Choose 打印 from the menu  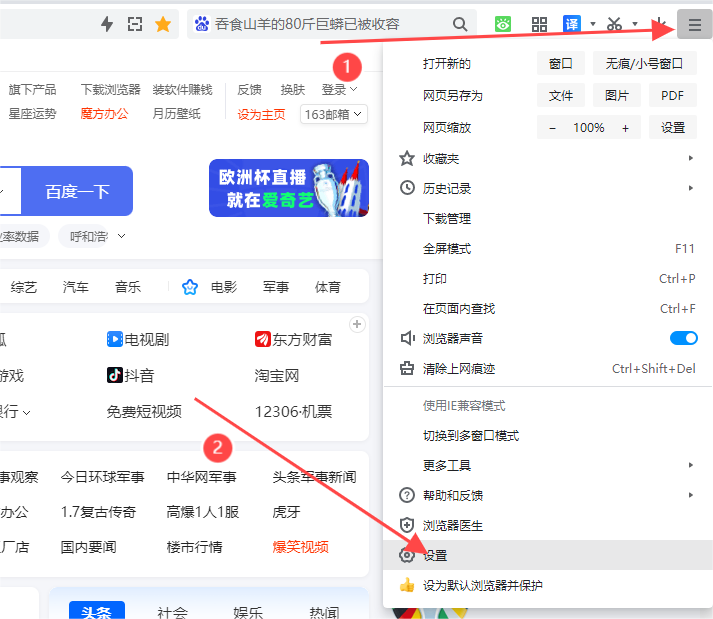(547, 278)
